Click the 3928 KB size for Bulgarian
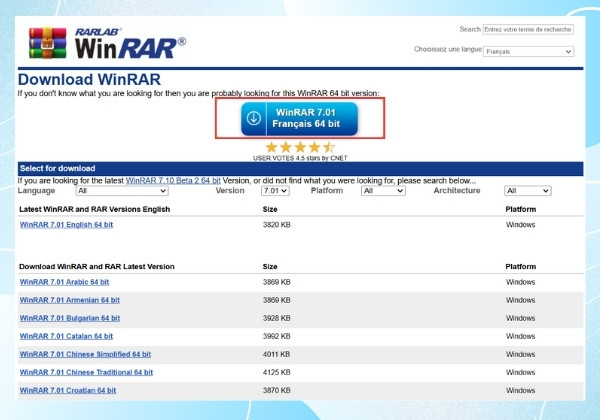The height and width of the screenshot is (420, 600). pos(276,318)
